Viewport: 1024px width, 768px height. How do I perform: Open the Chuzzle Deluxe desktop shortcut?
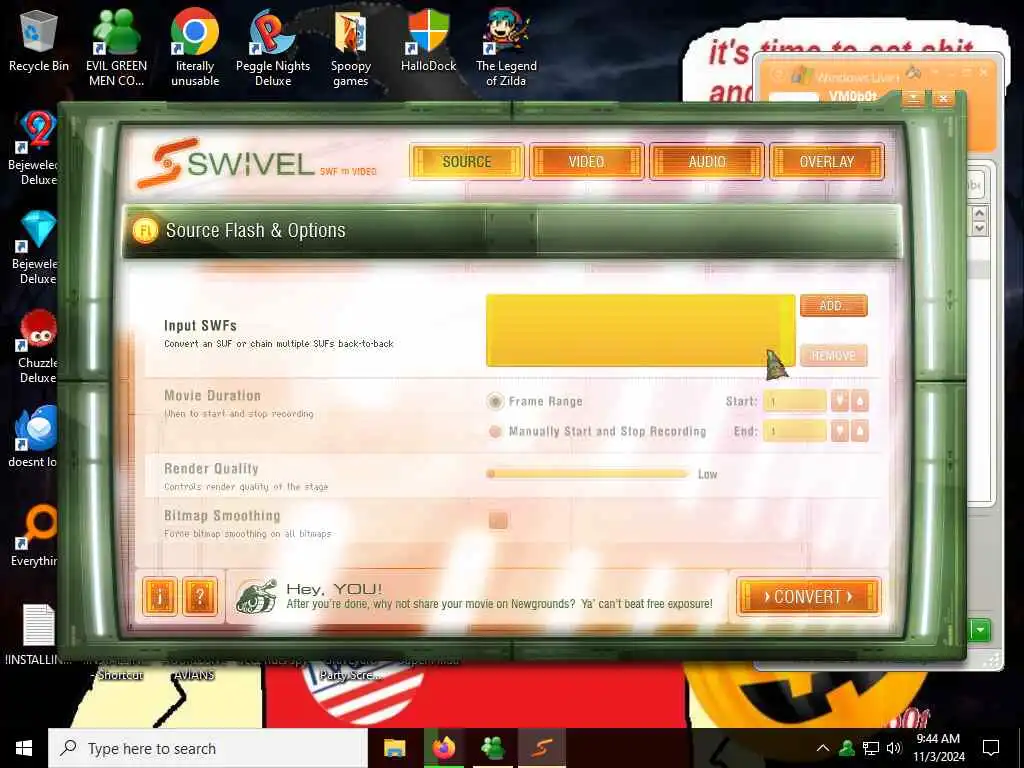click(x=37, y=346)
